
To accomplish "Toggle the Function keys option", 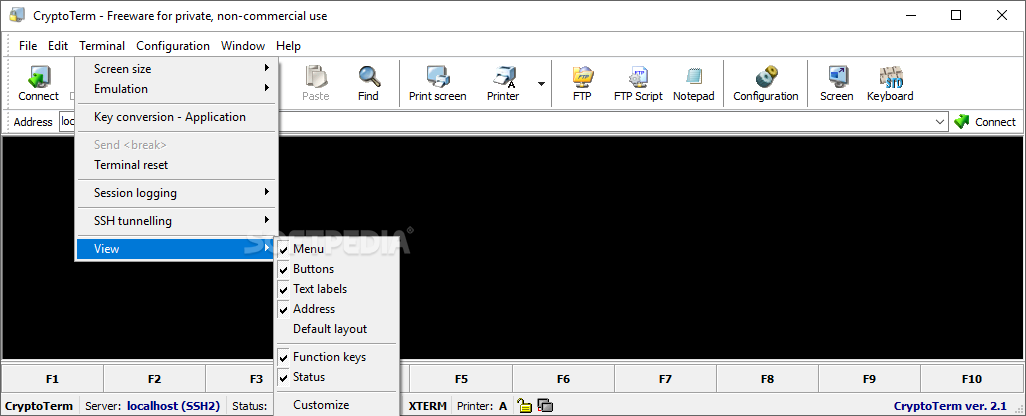I will click(x=336, y=357).
